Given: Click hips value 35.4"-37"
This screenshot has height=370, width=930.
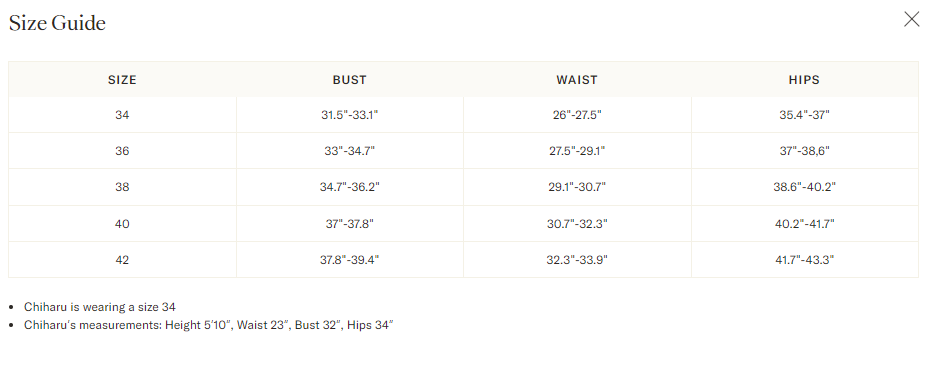Looking at the screenshot, I should pyautogui.click(x=804, y=115).
